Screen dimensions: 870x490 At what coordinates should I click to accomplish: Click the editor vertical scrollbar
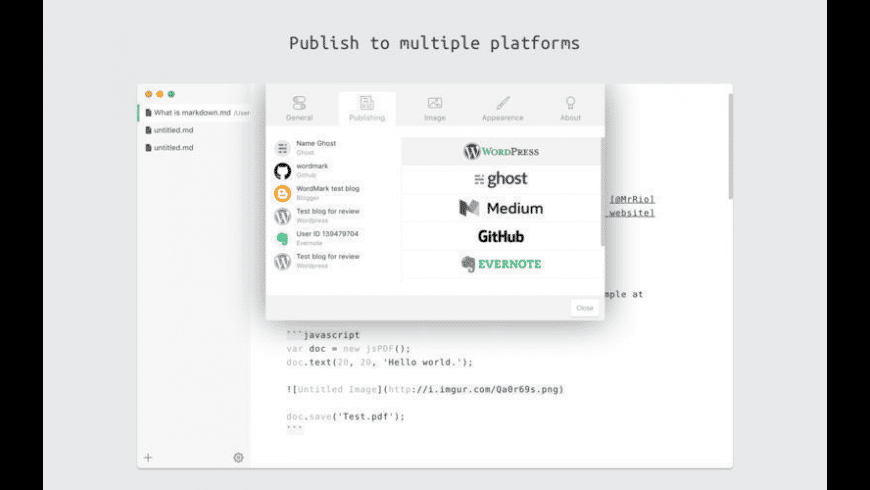730,147
